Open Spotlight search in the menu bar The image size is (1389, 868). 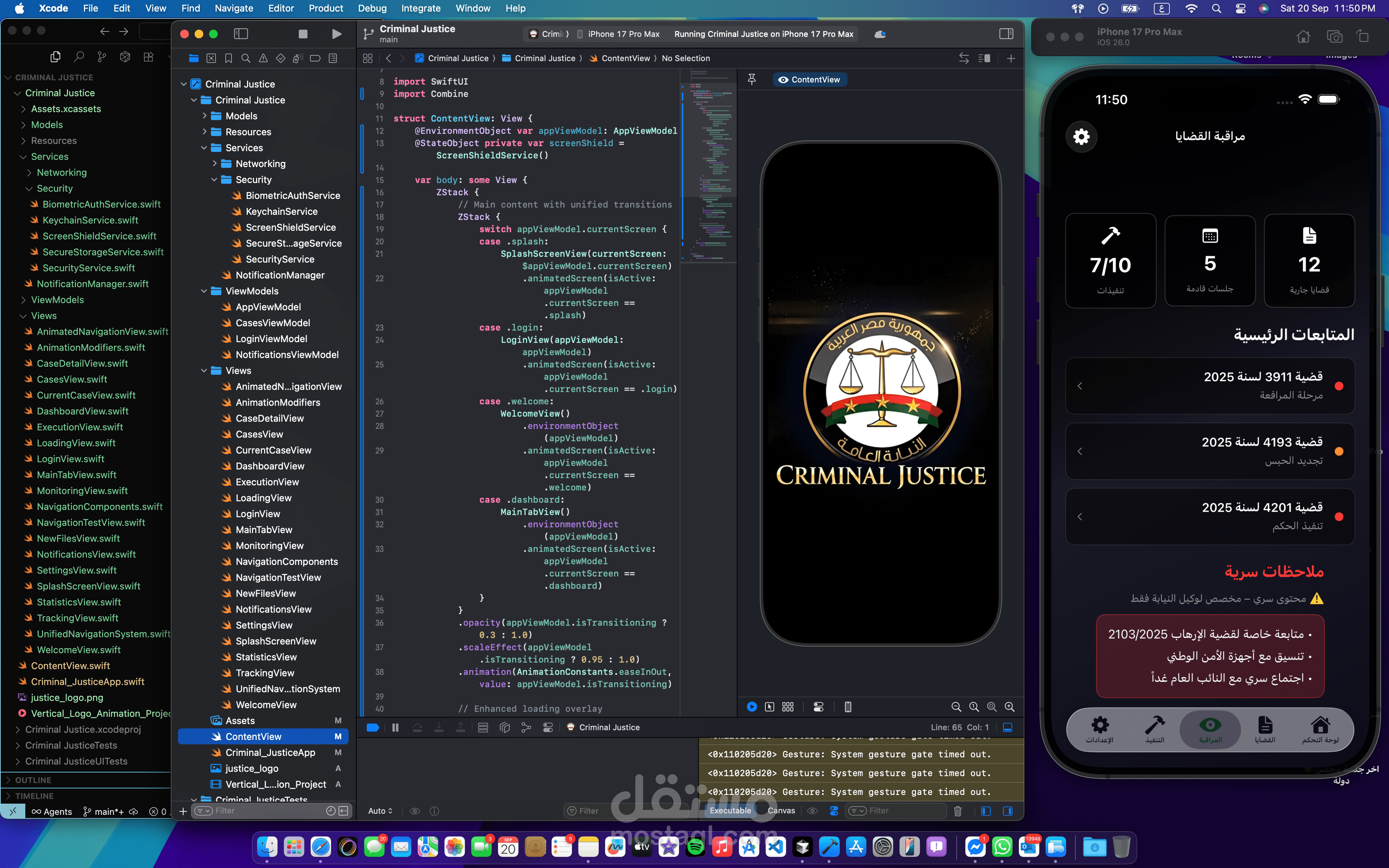point(1216,9)
